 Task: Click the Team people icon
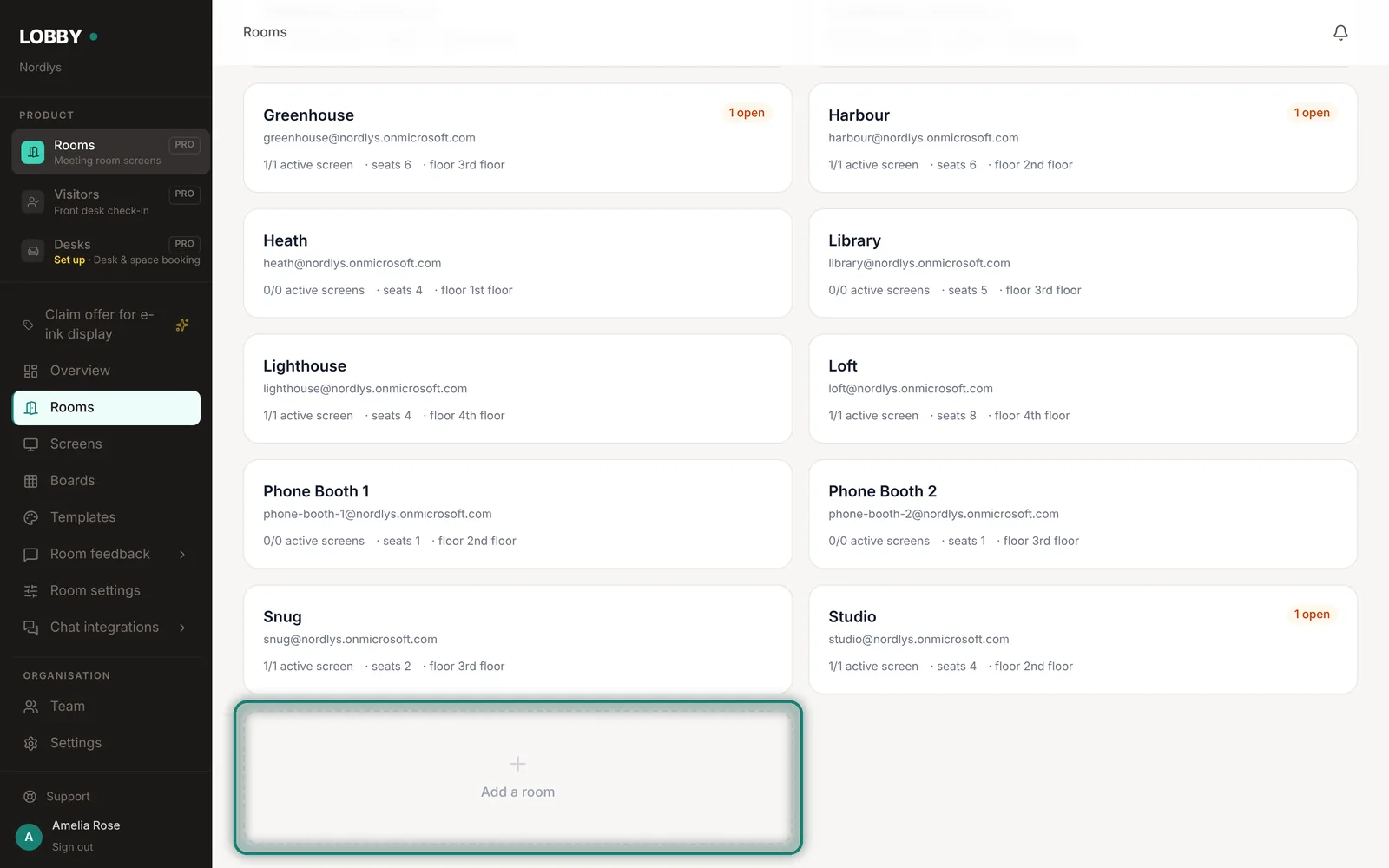(31, 707)
